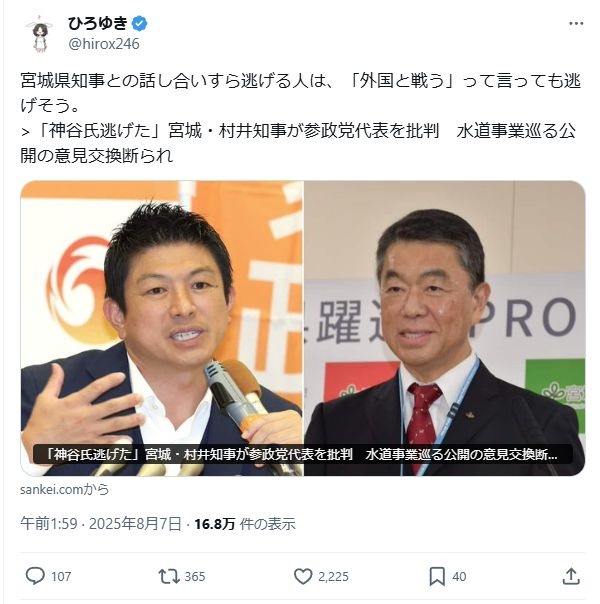Click the article headline overlay caption
600x604 pixels.
tap(303, 455)
